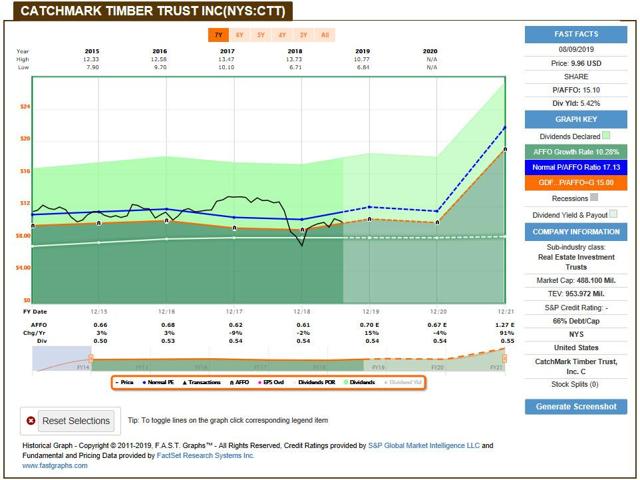The width and height of the screenshot is (640, 480).
Task: Click the AFFO marker at 12/16
Action: point(167,221)
